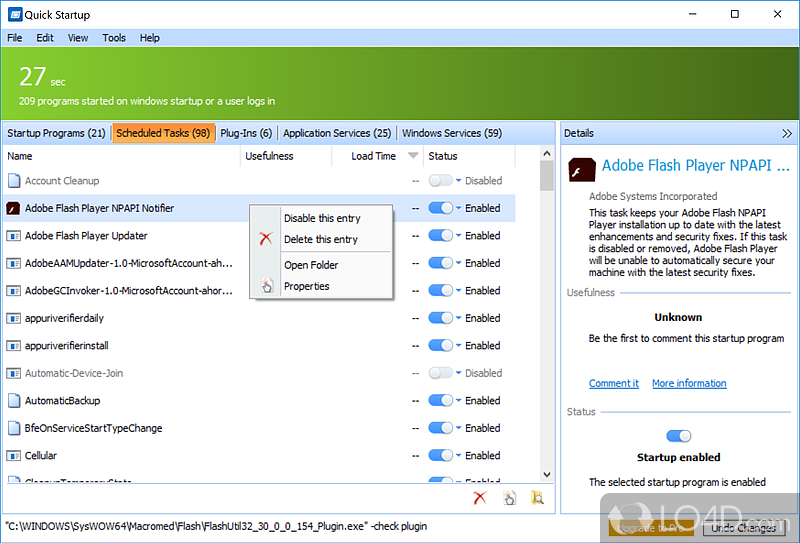This screenshot has width=800, height=543.
Task: Open status dropdown arrow for Cellular
Action: coord(459,456)
